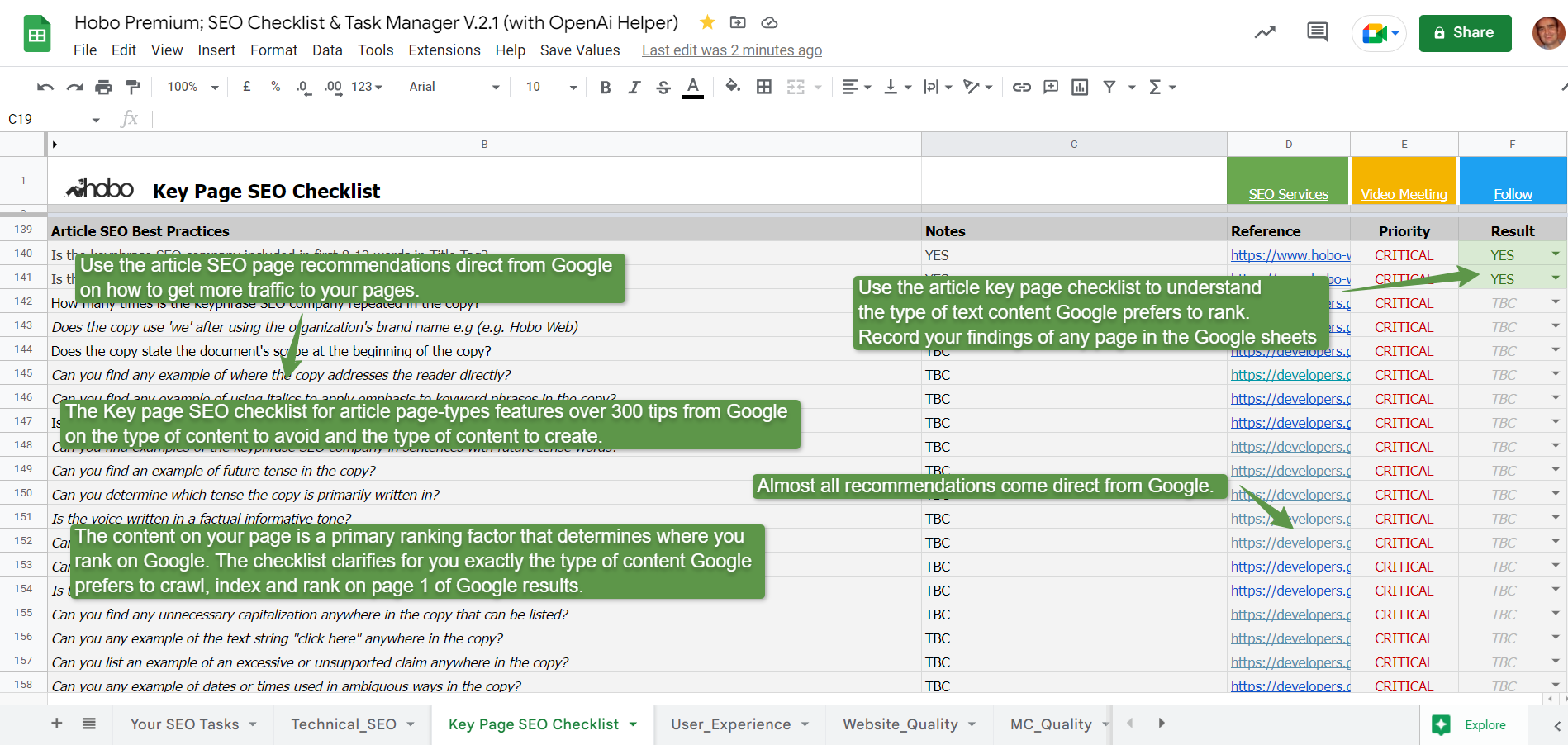Open more number formats 123 dropdown
The height and width of the screenshot is (745, 1568).
(x=367, y=87)
